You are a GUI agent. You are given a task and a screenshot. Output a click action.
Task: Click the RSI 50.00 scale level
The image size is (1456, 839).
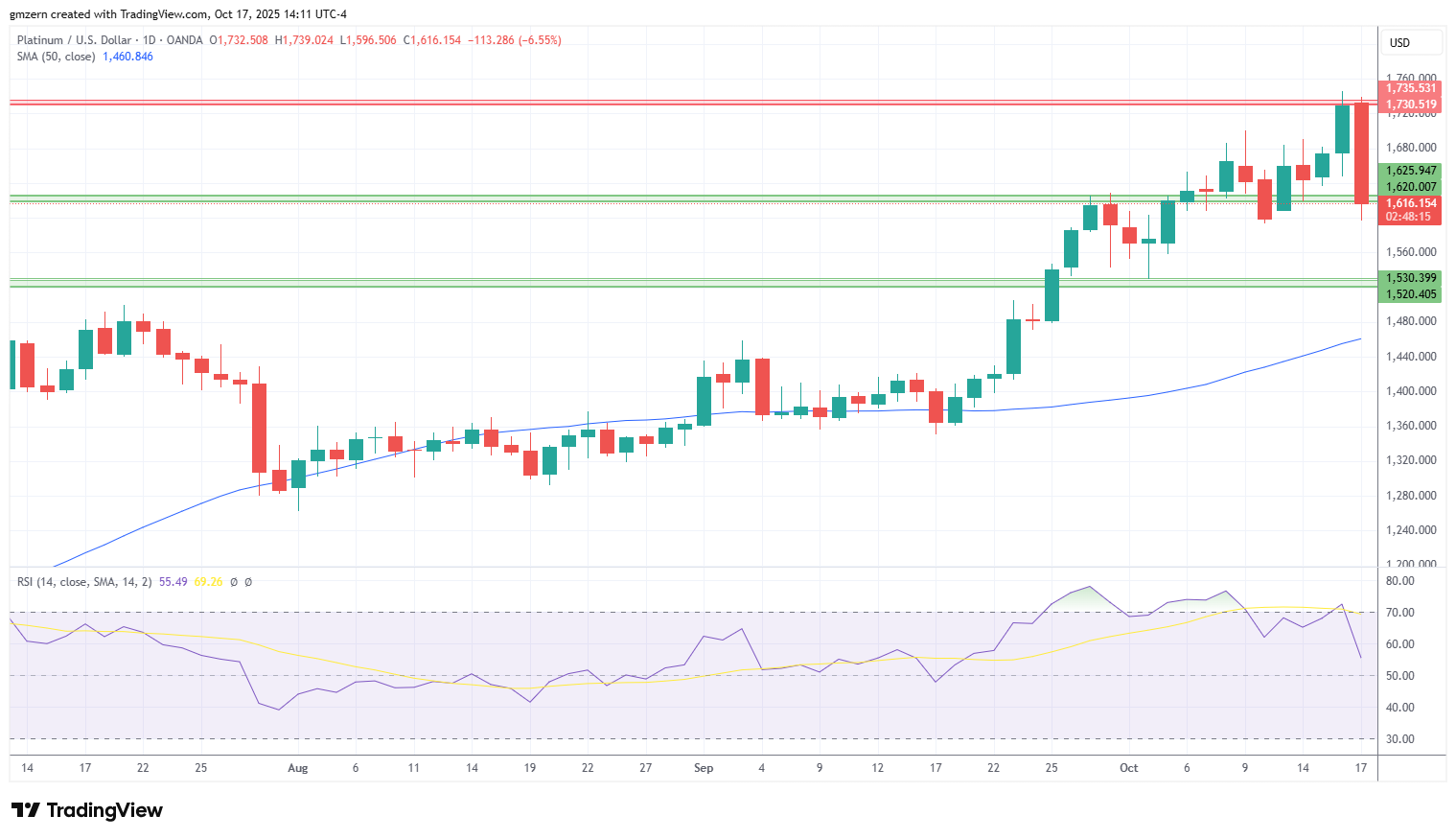pos(1400,676)
